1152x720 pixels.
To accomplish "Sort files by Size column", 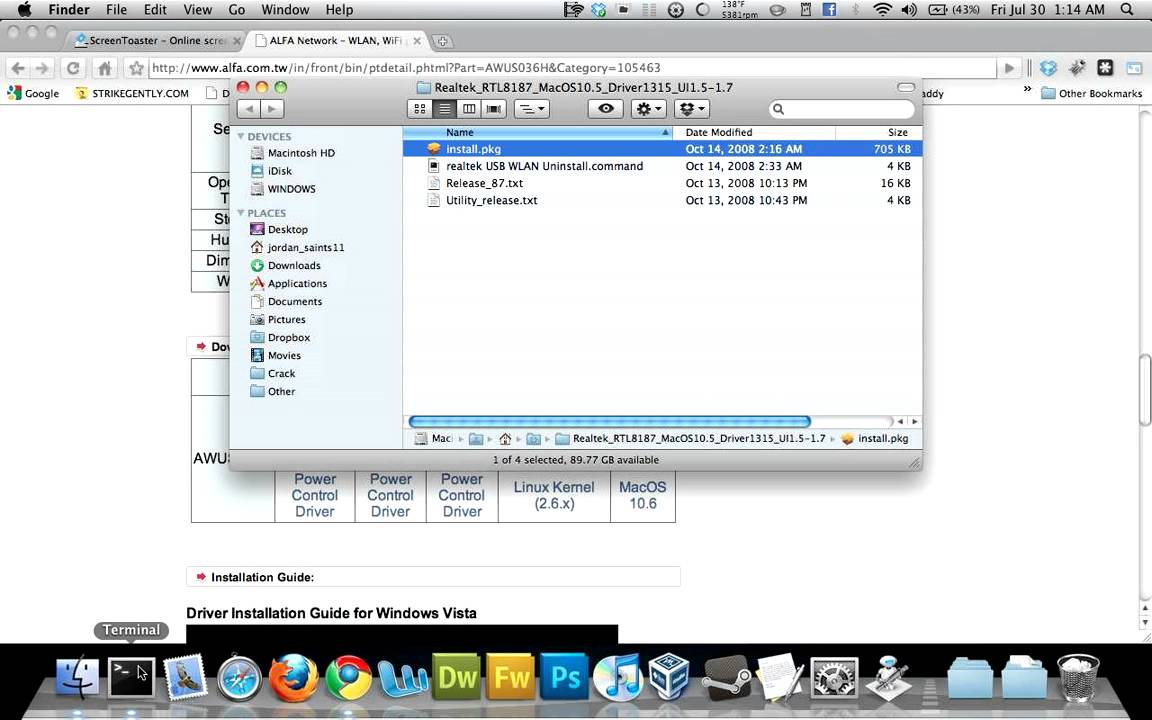I will pyautogui.click(x=878, y=132).
